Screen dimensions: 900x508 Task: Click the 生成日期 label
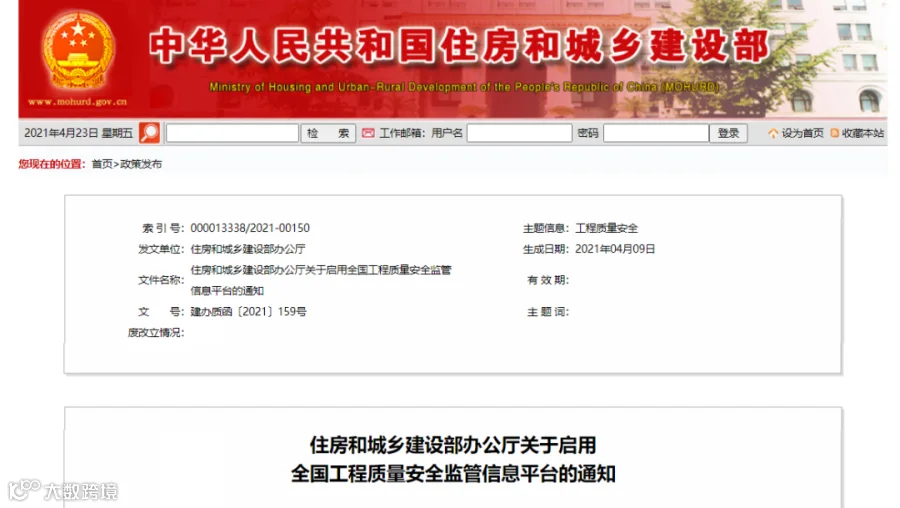pos(546,249)
